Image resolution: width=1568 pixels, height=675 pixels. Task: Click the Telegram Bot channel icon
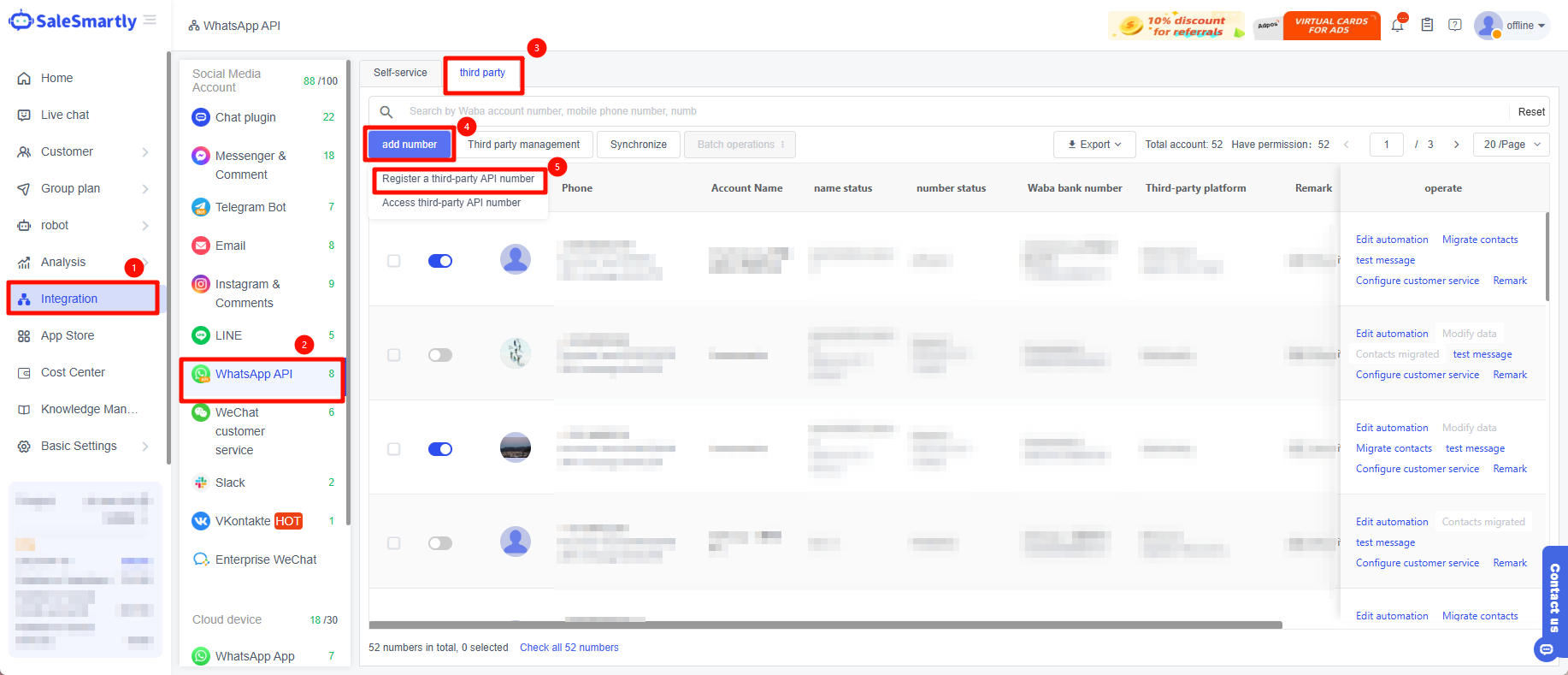tap(201, 207)
